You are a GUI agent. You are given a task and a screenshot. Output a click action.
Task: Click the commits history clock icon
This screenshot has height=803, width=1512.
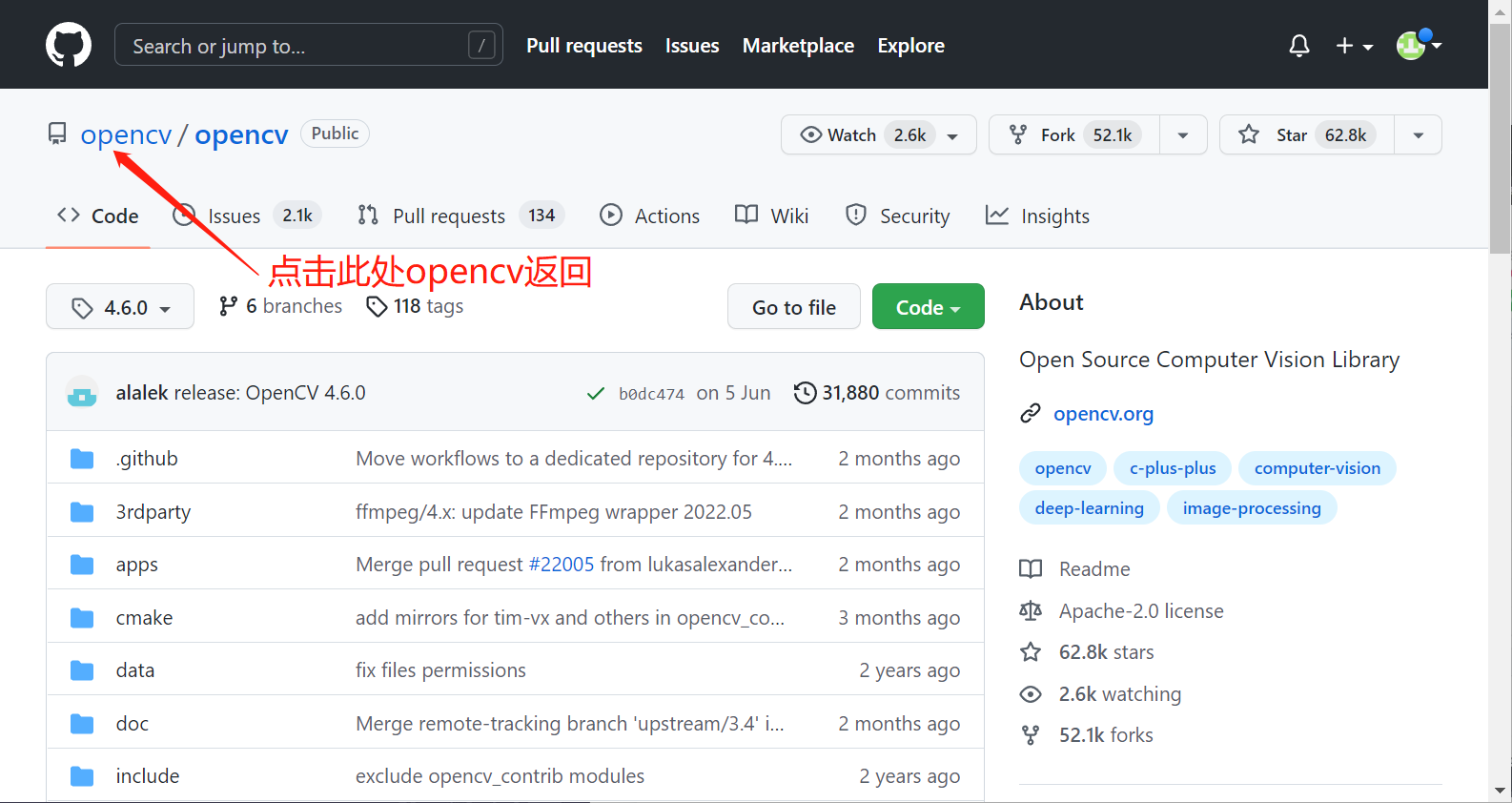pos(806,393)
